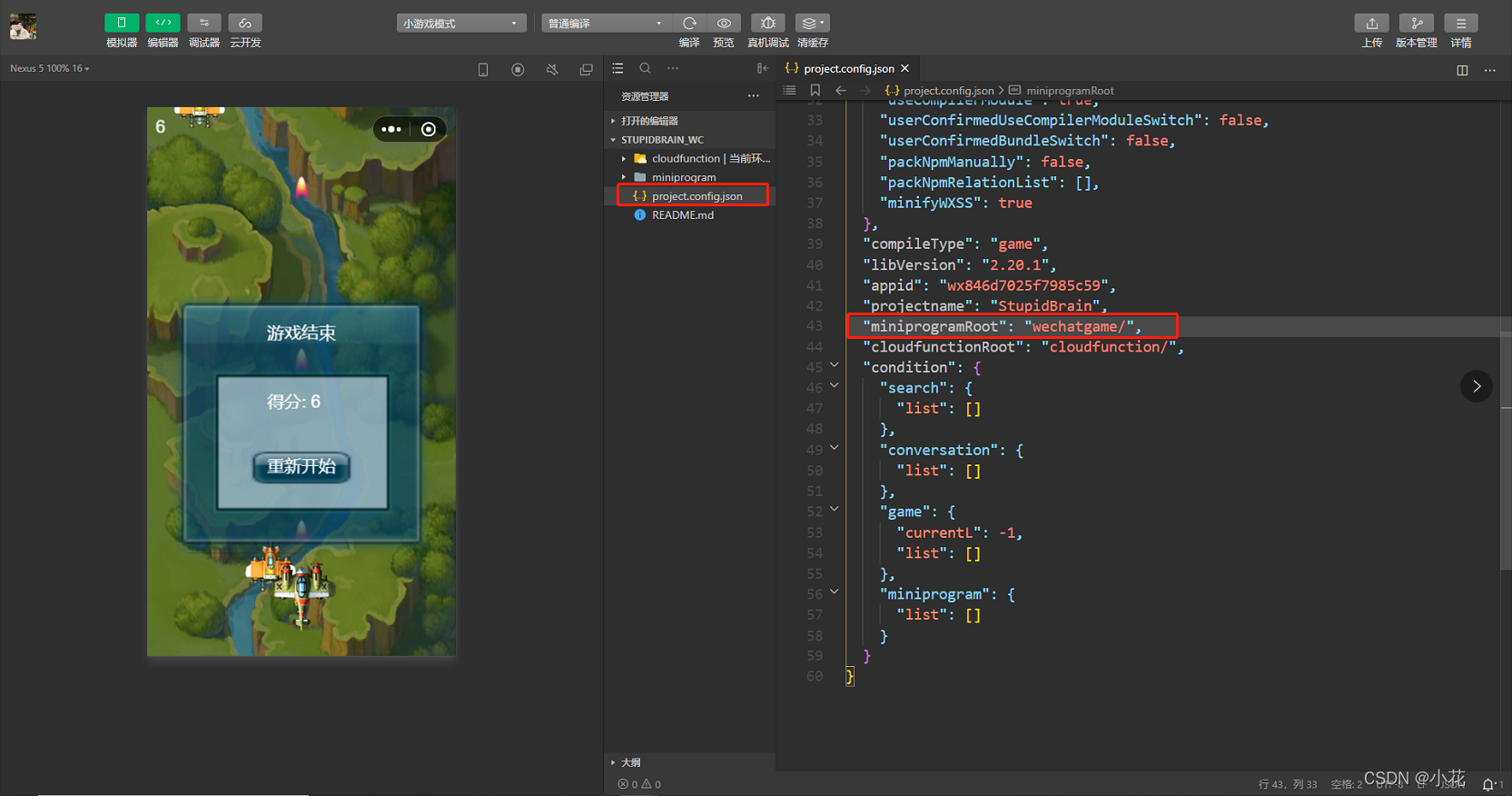Image resolution: width=1512 pixels, height=796 pixels.
Task: Open 版本管理 version control
Action: [1416, 23]
